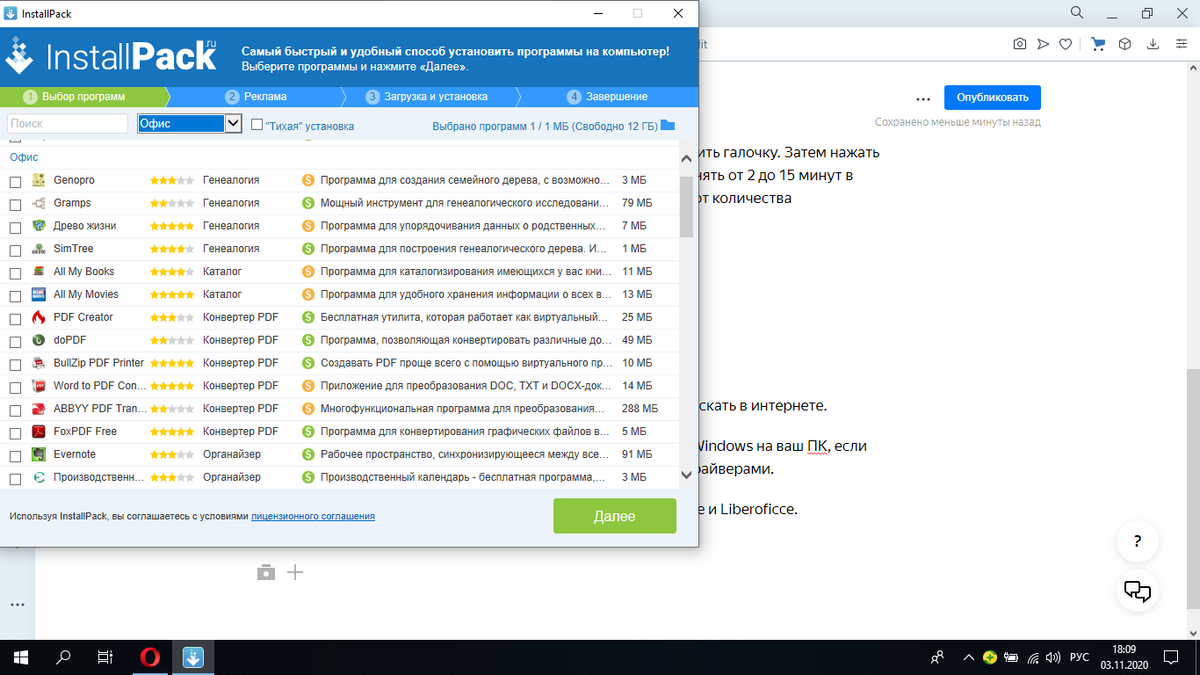Click the Opera icon on the taskbar
The image size is (1200, 675).
(x=150, y=657)
